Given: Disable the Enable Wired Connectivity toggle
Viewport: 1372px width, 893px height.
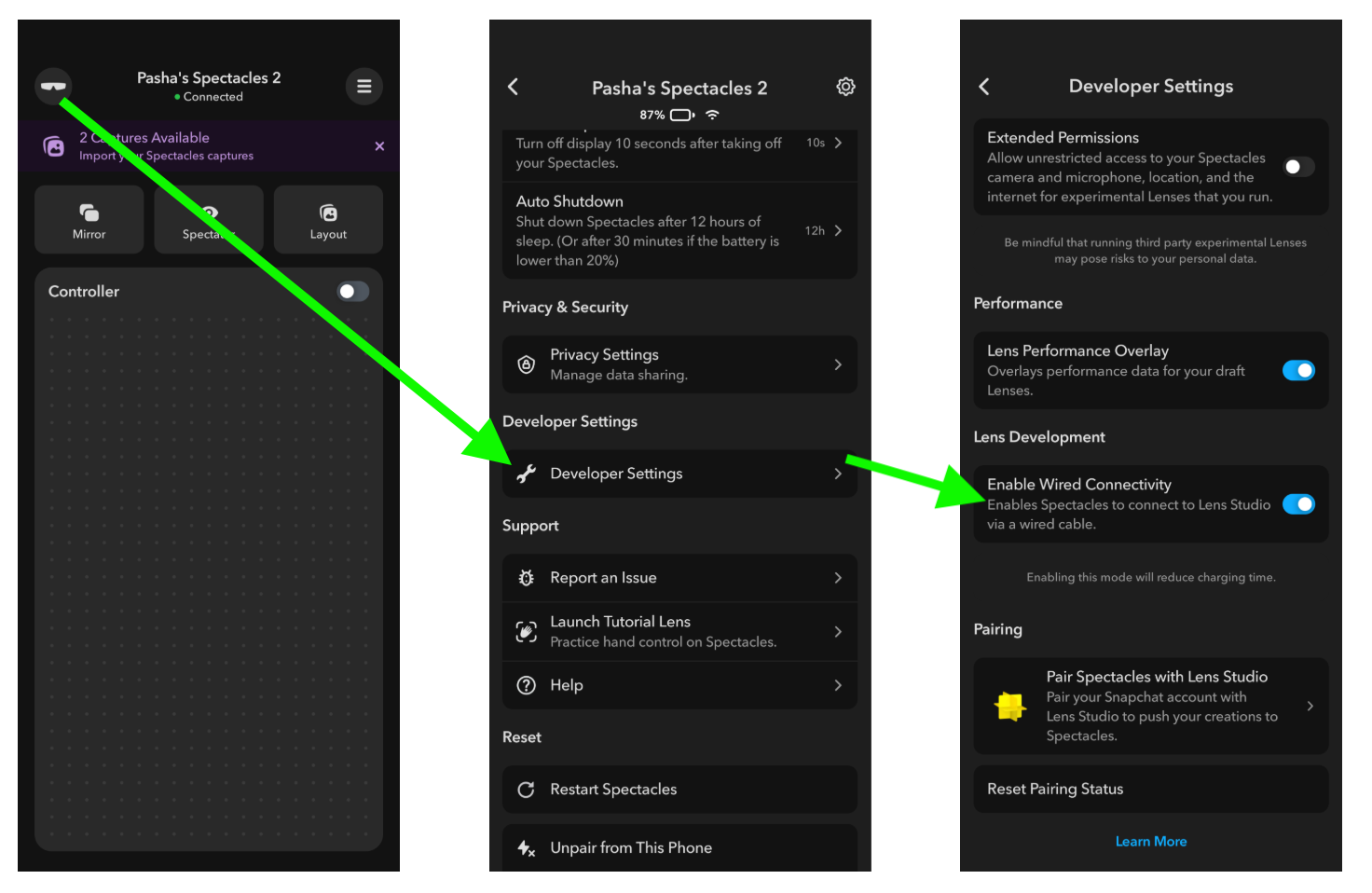Looking at the screenshot, I should click(1298, 504).
